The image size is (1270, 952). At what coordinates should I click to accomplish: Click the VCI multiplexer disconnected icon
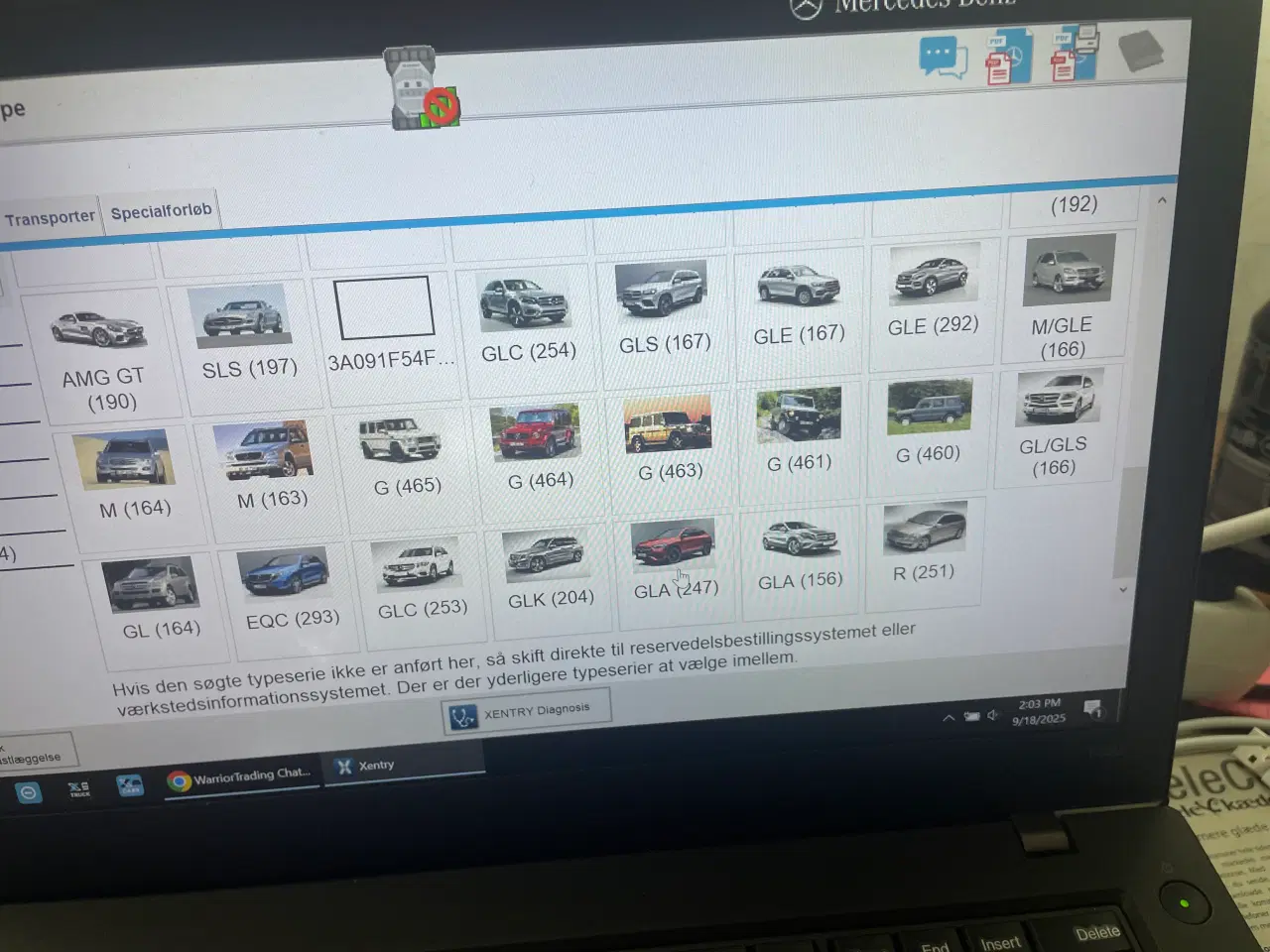[424, 90]
